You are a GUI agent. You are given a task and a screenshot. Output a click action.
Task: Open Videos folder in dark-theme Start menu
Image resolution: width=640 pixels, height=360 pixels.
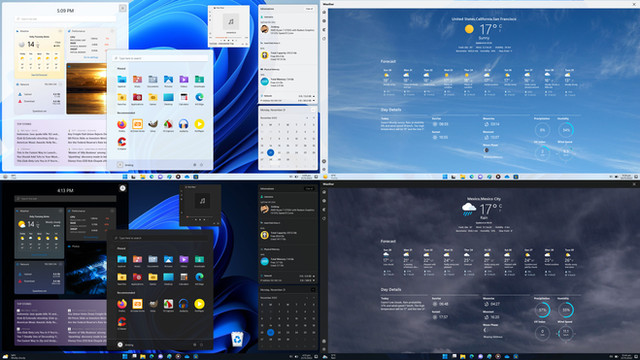(184, 259)
